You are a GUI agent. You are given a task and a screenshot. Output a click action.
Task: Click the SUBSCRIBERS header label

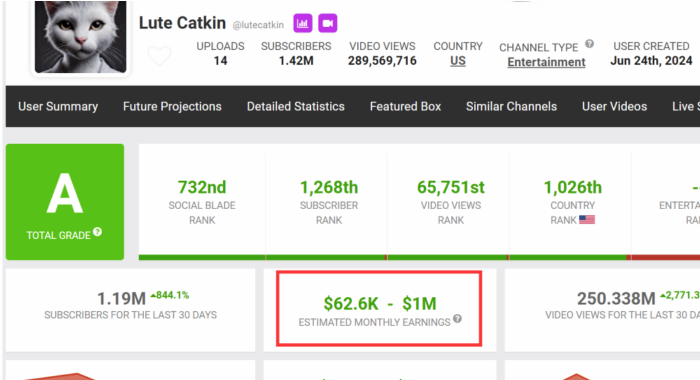click(x=296, y=46)
